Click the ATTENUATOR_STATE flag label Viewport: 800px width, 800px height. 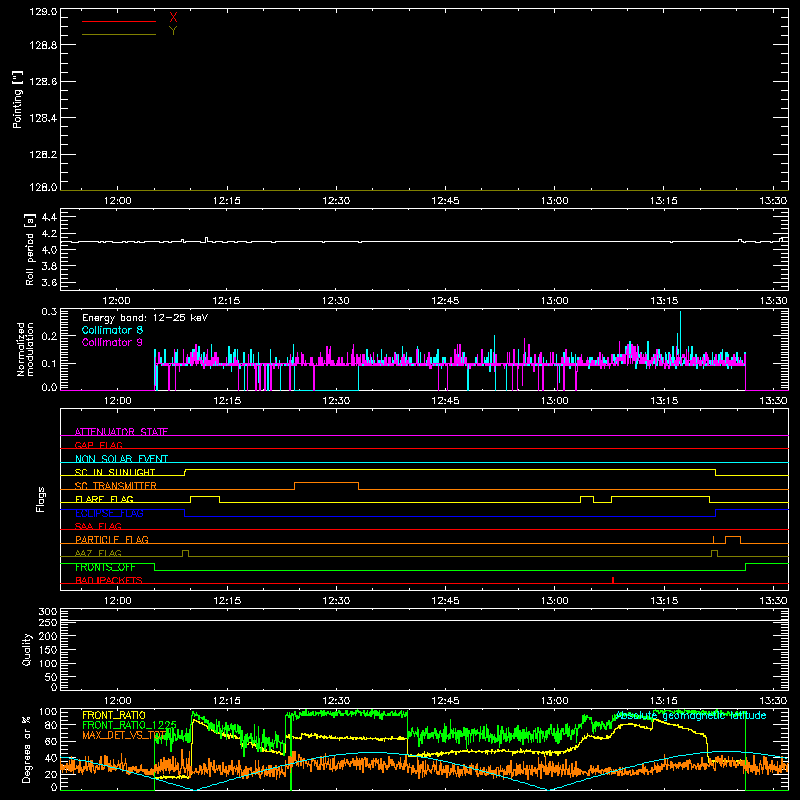(121, 432)
